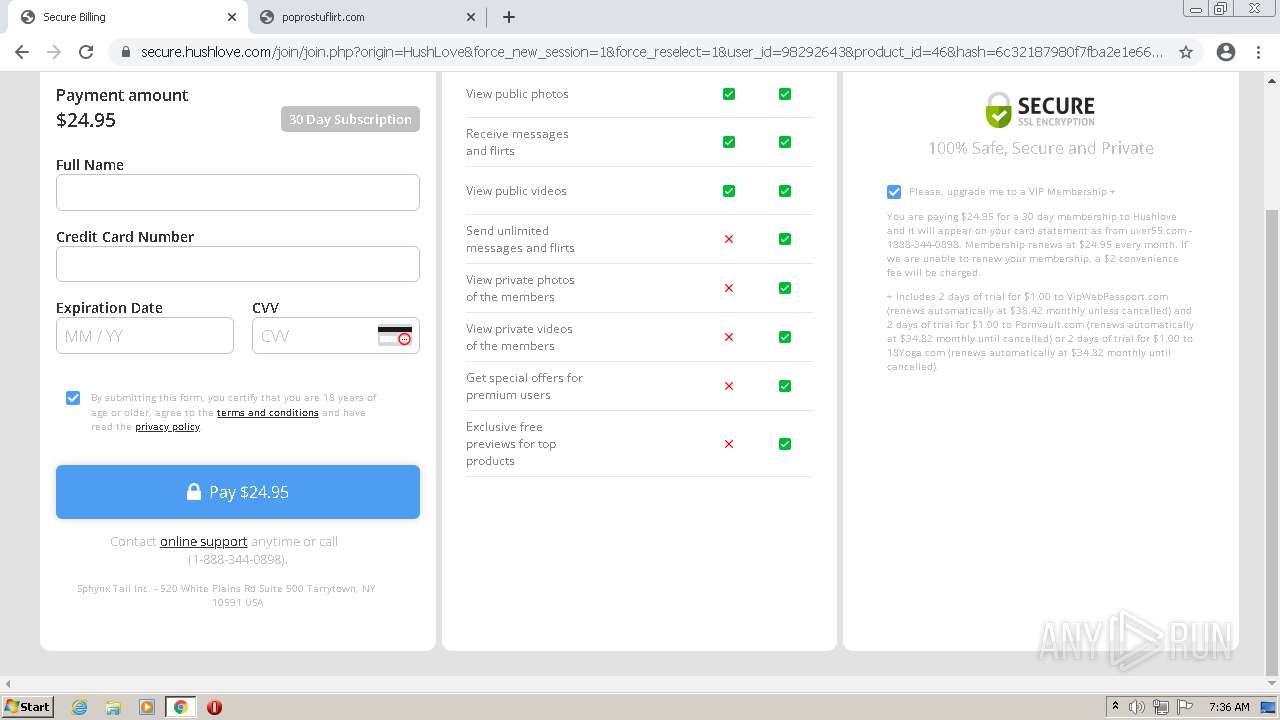Open the terms and conditions link
1280x720 pixels.
268,413
